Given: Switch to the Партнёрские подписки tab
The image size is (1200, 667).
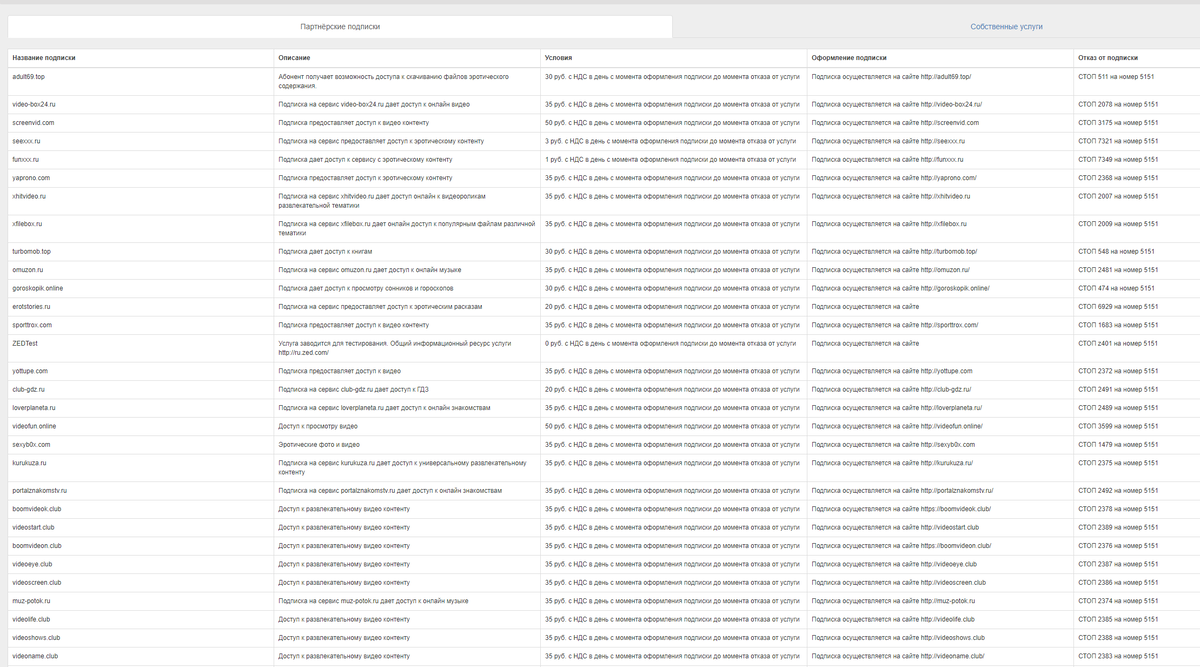Looking at the screenshot, I should 340,27.
